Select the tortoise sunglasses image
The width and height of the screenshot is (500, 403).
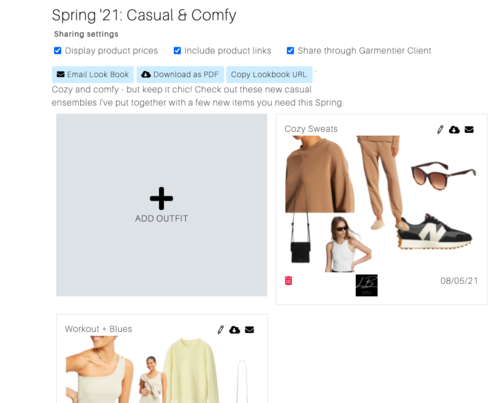[x=443, y=175]
